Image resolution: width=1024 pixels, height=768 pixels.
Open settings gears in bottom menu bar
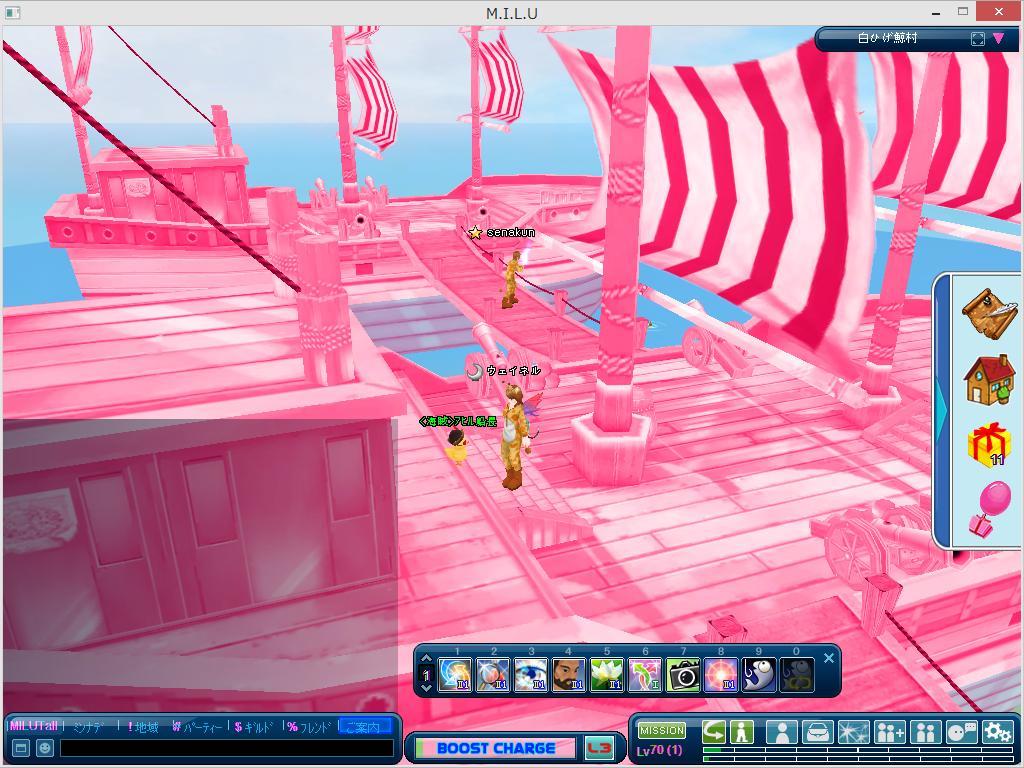[x=997, y=732]
